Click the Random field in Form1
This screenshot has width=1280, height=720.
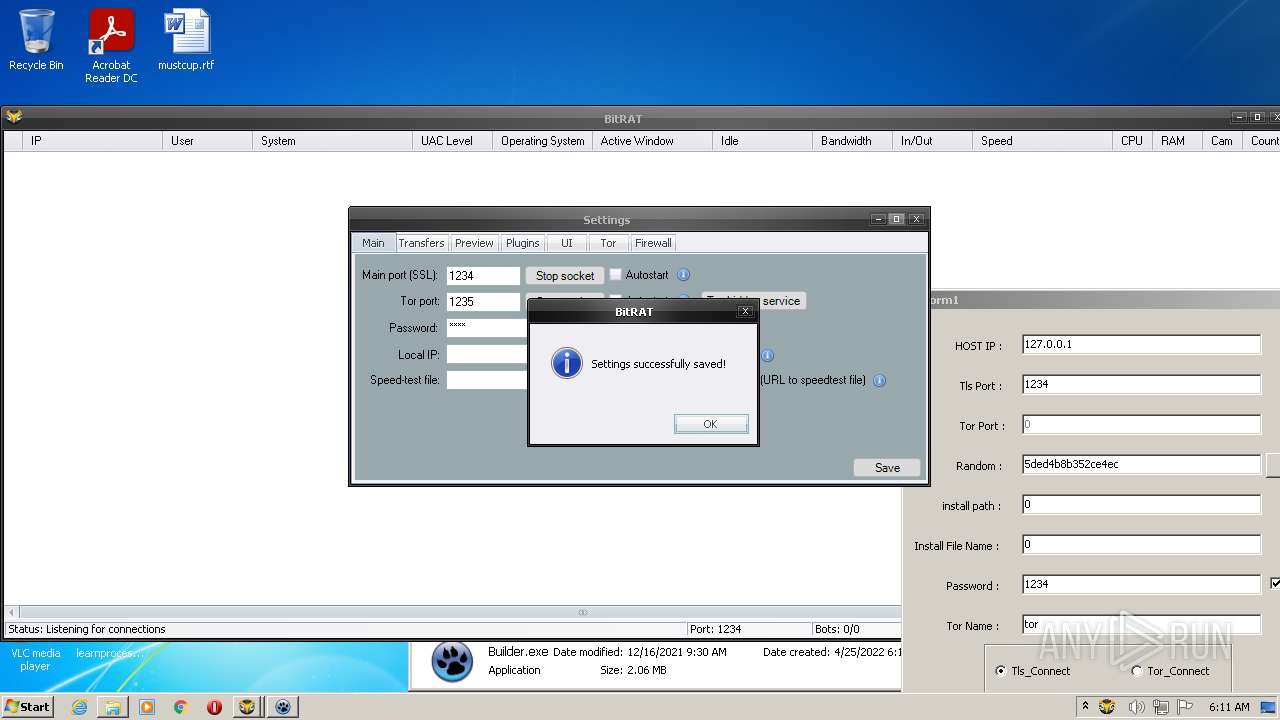coord(1141,464)
